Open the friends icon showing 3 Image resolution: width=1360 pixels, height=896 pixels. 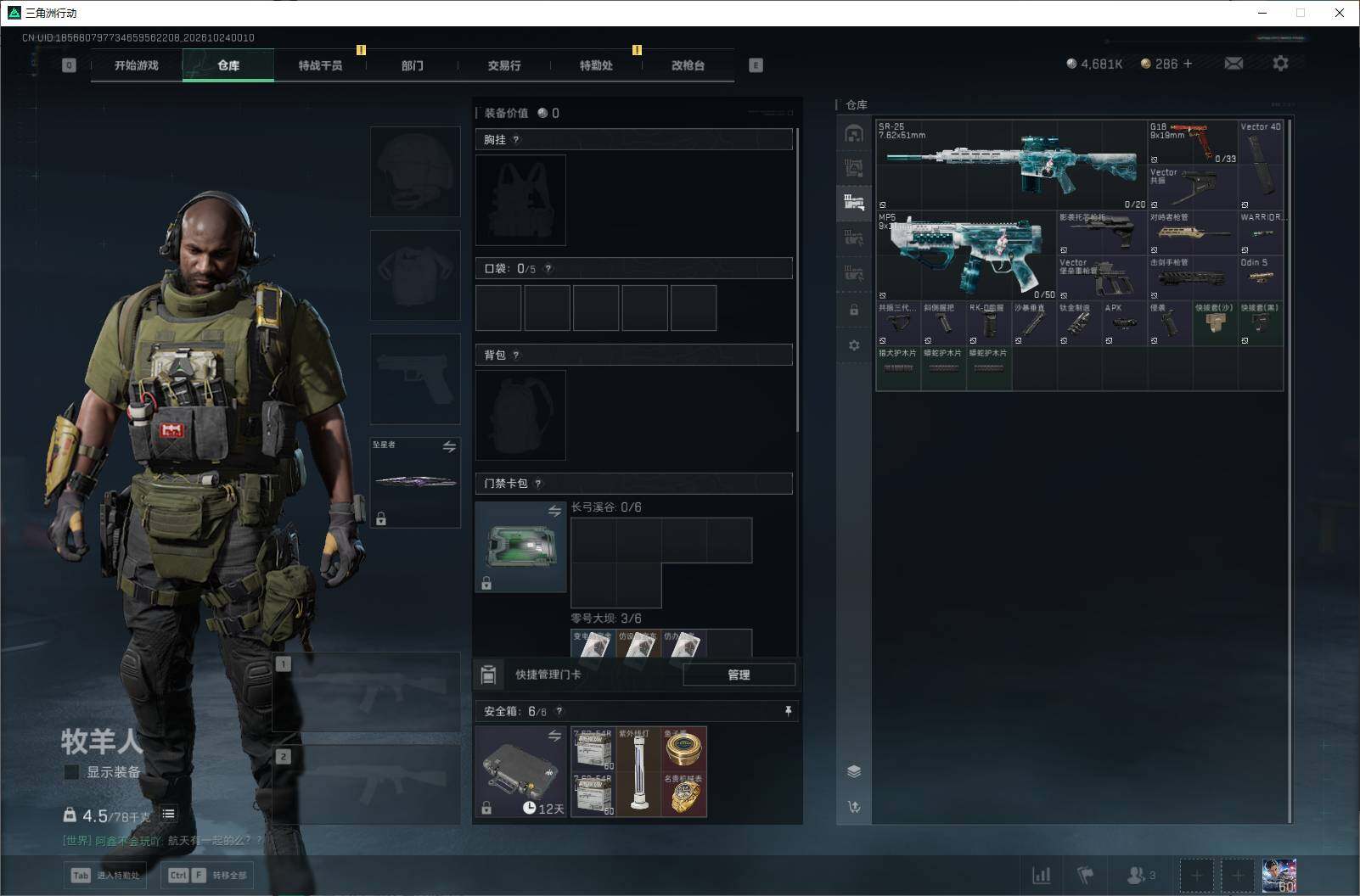click(1141, 875)
